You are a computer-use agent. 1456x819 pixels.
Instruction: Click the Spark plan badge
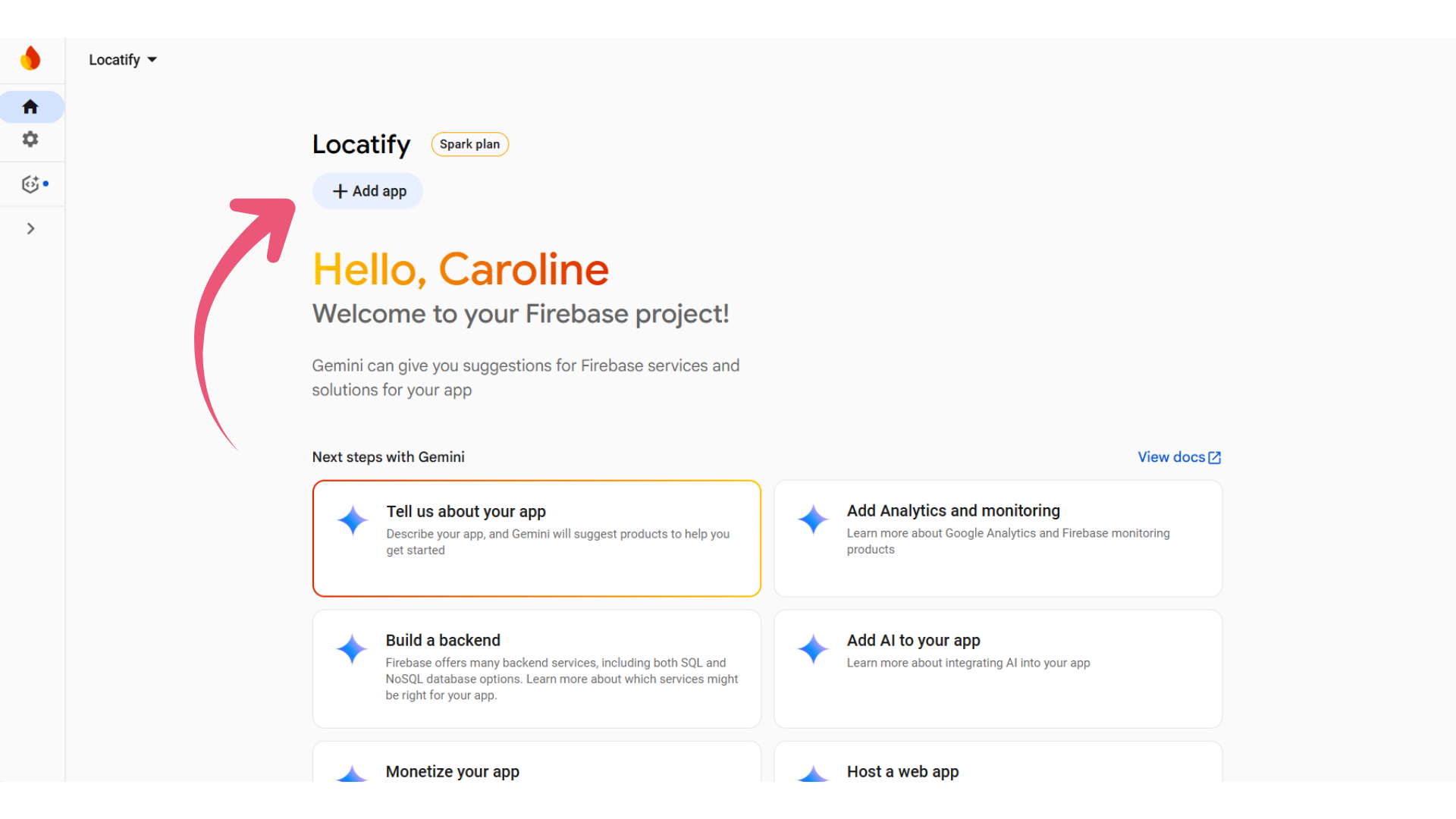[469, 144]
